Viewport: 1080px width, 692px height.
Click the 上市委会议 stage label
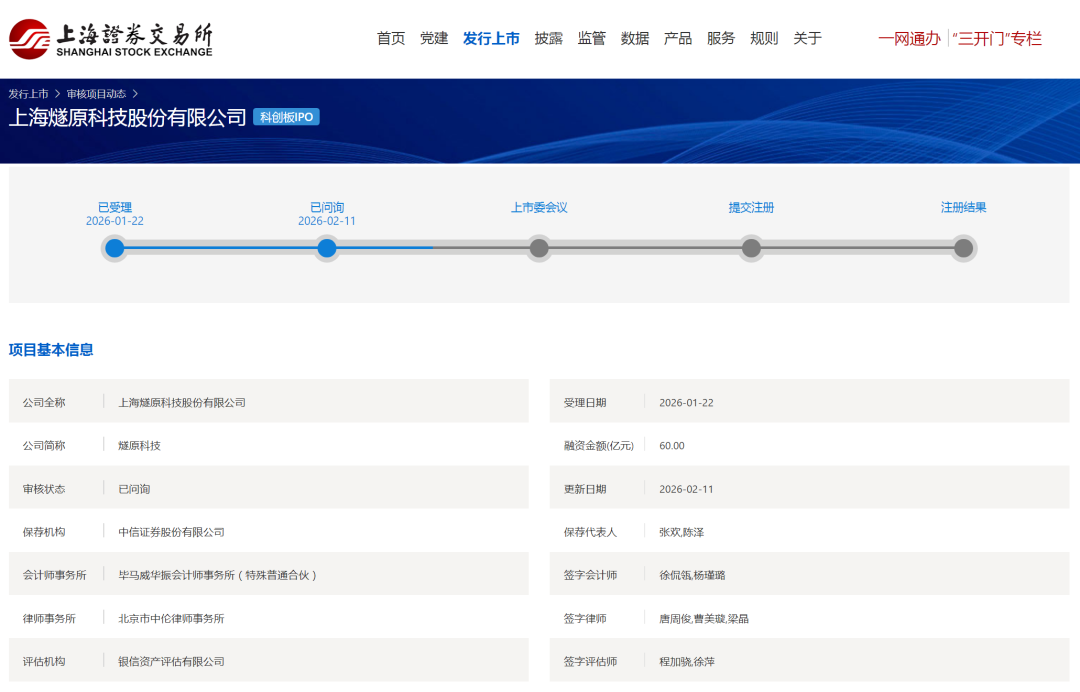[539, 207]
